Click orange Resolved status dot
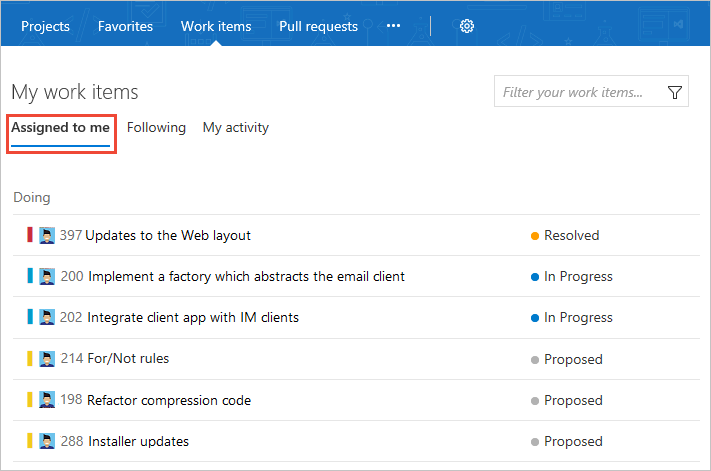The width and height of the screenshot is (711, 471). 535,236
